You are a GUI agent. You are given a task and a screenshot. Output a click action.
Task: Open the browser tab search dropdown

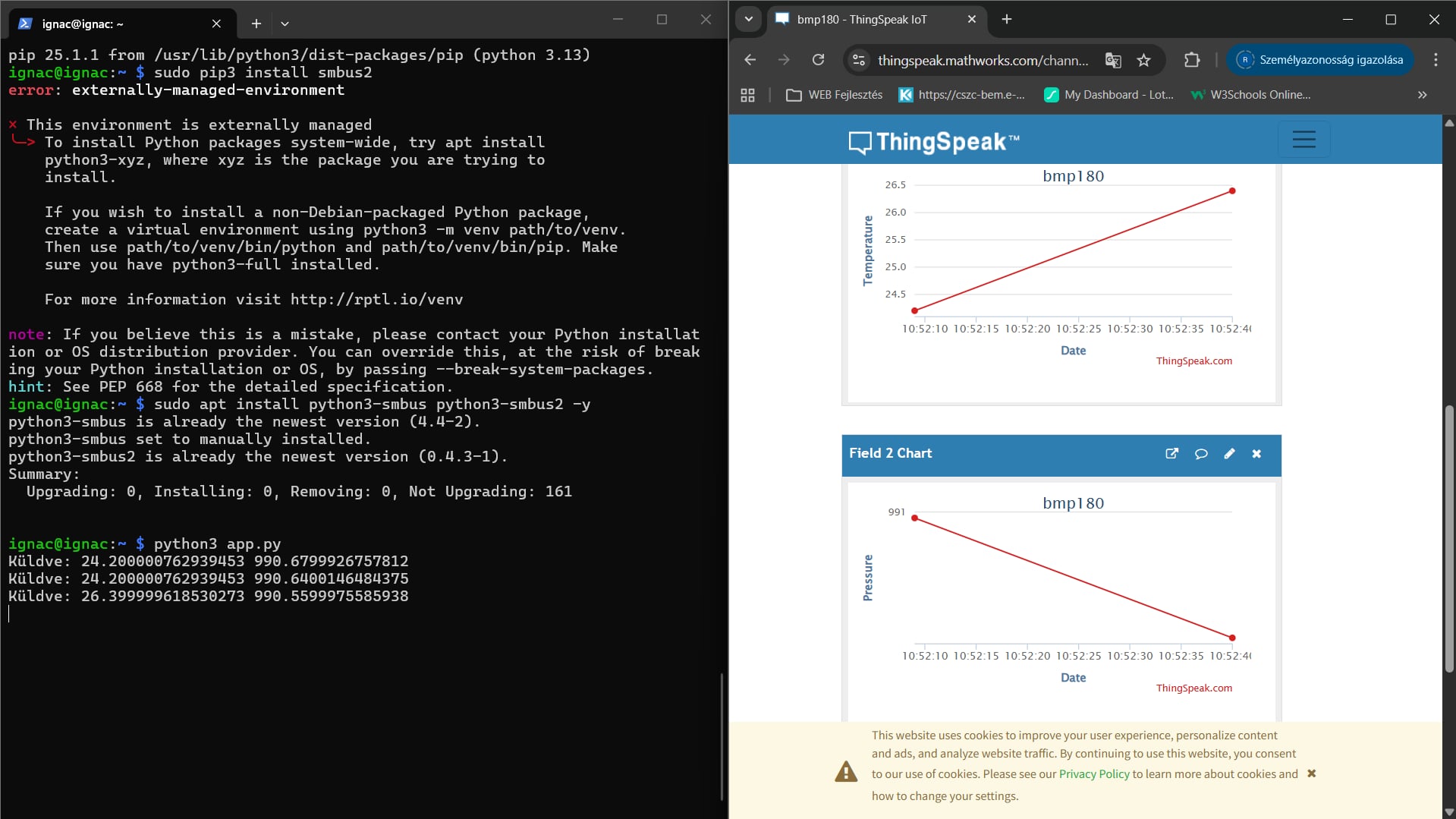click(x=748, y=19)
